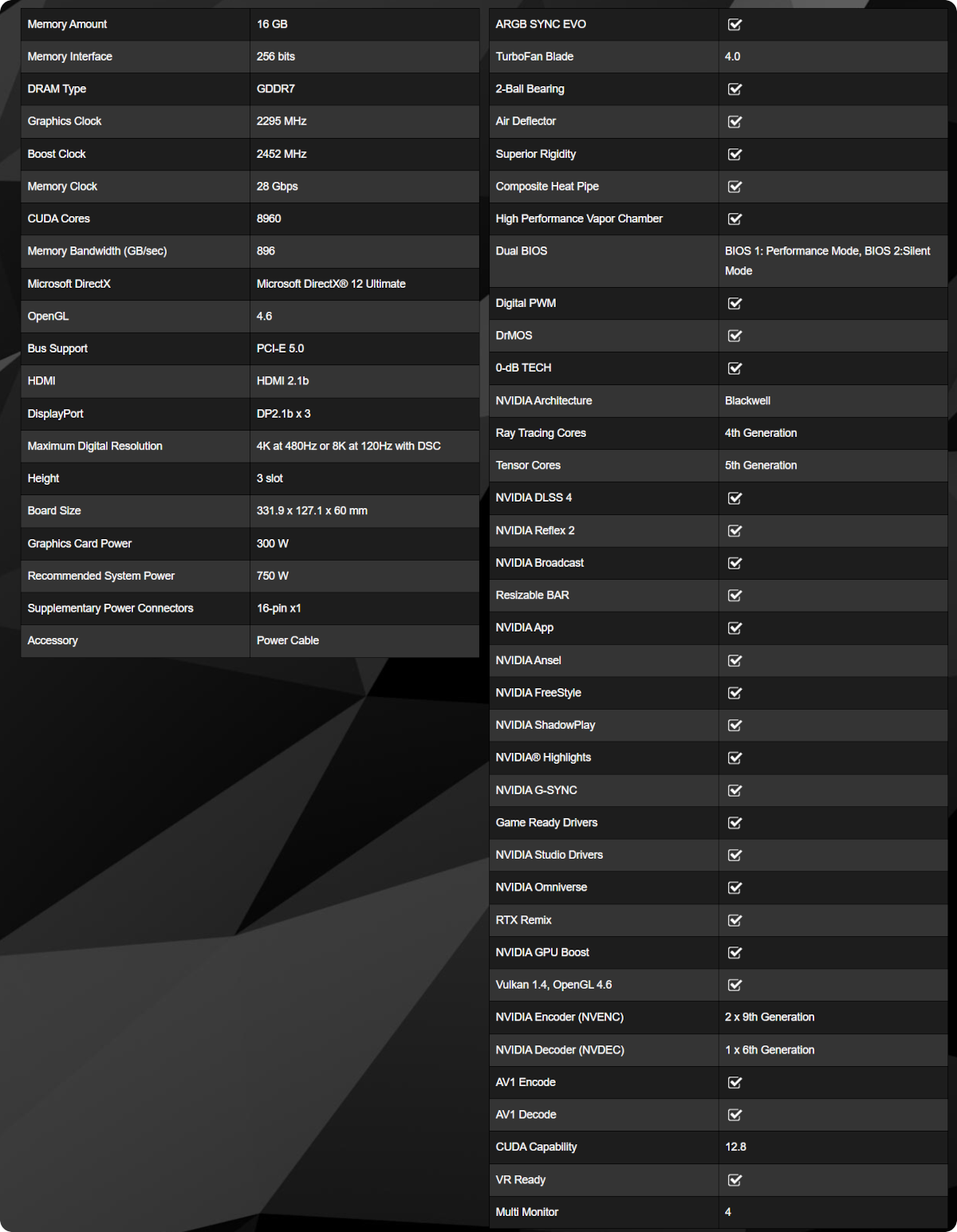Image resolution: width=957 pixels, height=1232 pixels.
Task: Click the Composite Heat Pipe checkmark icon
Action: [734, 187]
